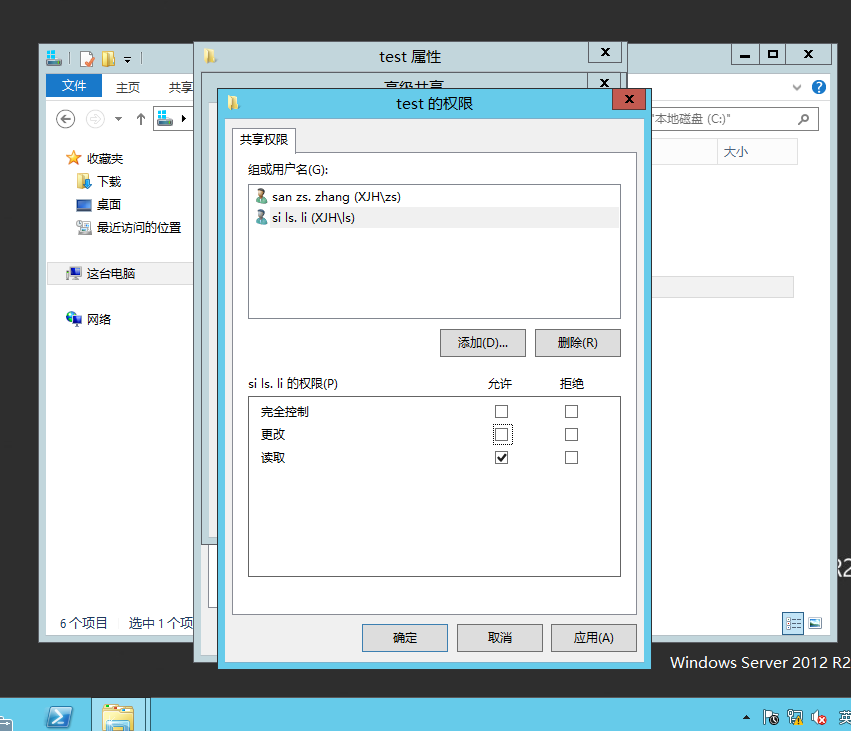
Task: Click the New Folder quick access icon
Action: [109, 59]
